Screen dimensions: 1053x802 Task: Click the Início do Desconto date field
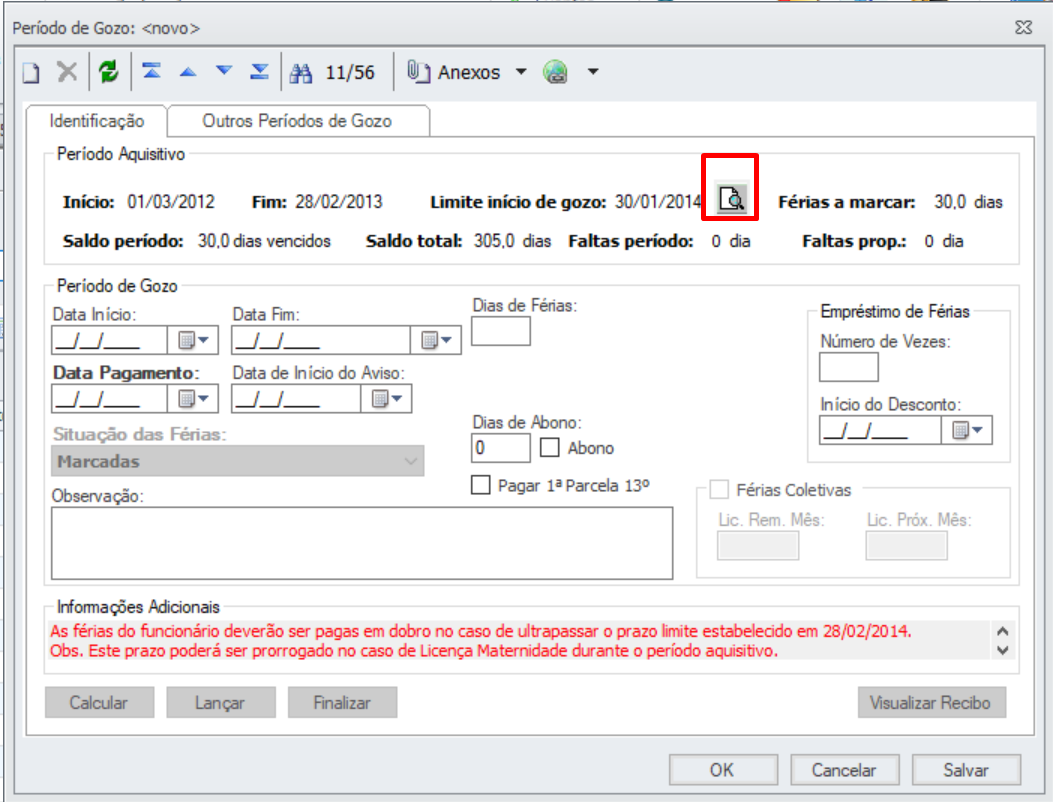[880, 431]
